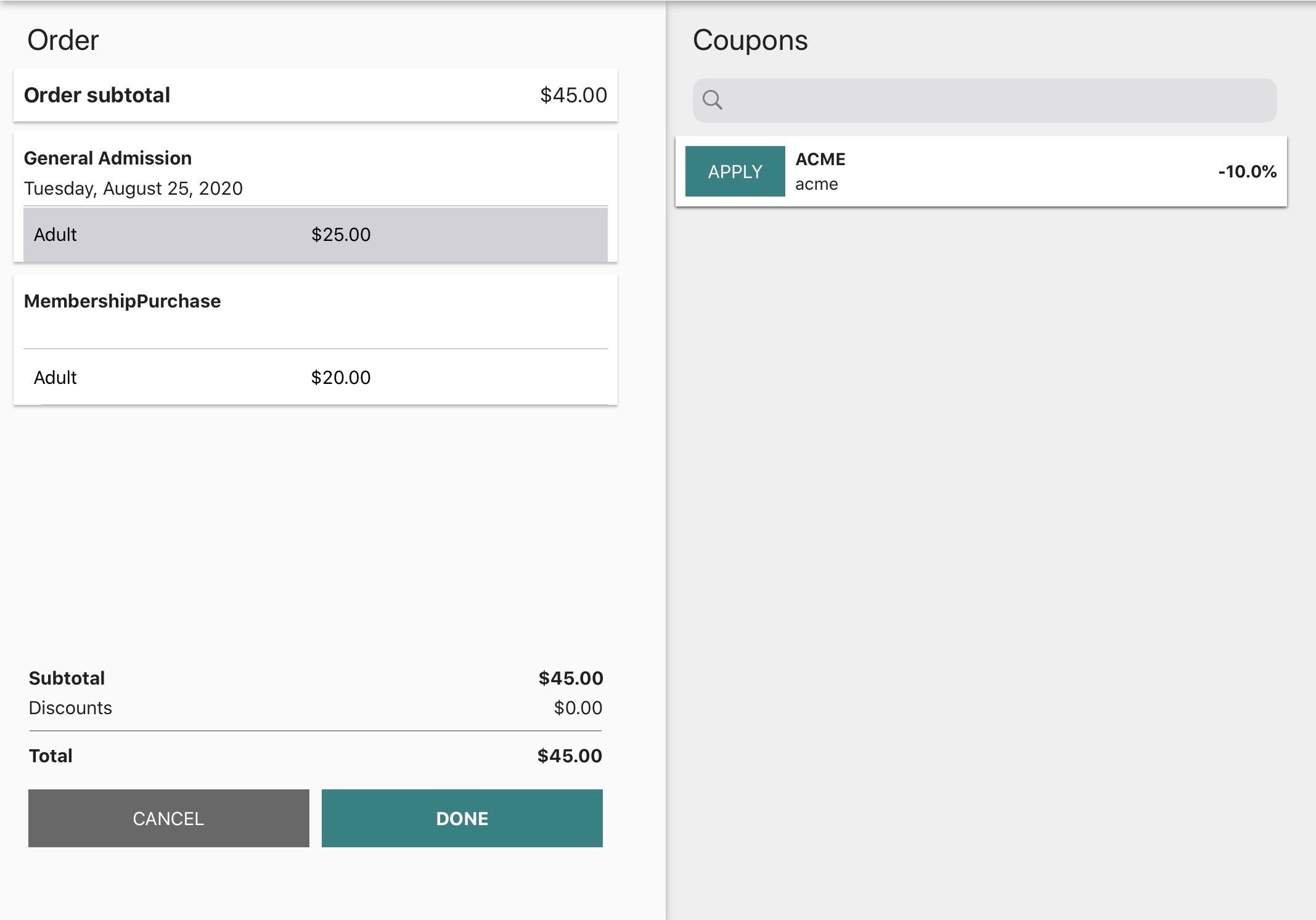Click the Subtotal label in summary

click(67, 678)
